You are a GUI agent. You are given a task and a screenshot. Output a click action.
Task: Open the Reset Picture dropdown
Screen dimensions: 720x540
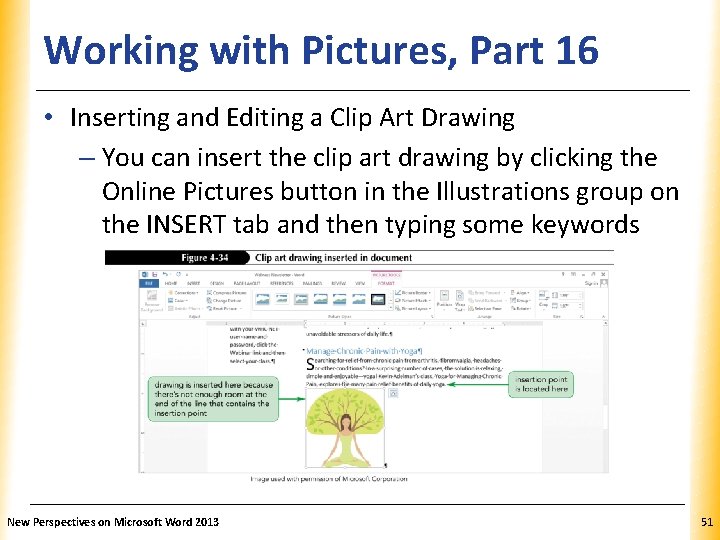coord(225,309)
